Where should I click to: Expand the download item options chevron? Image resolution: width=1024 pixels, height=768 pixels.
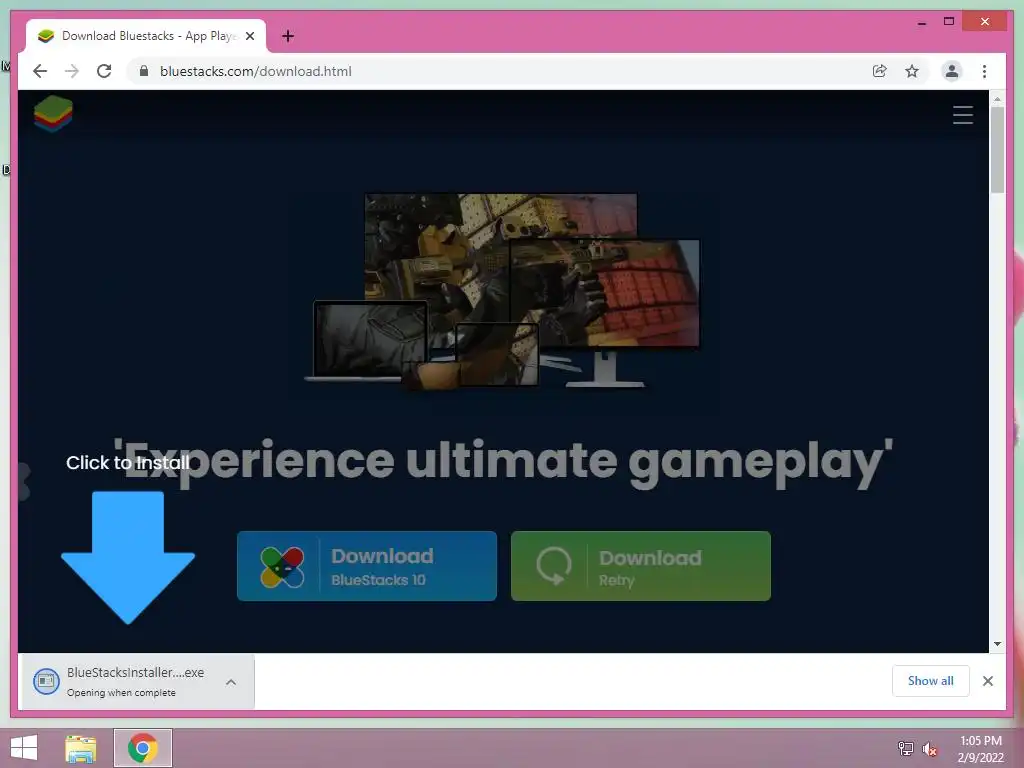[231, 682]
